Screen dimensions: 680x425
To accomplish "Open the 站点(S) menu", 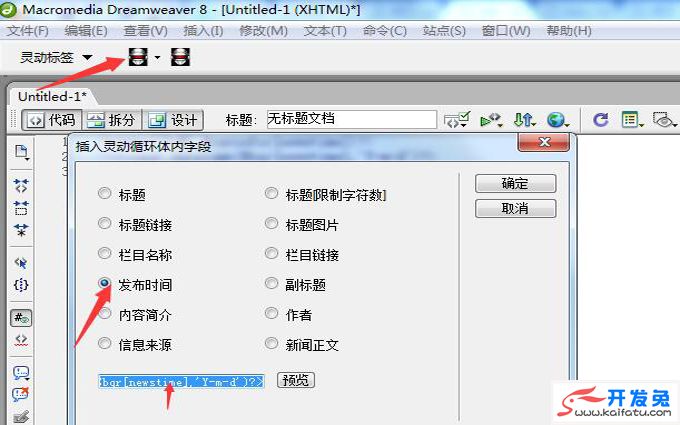I will coord(444,31).
